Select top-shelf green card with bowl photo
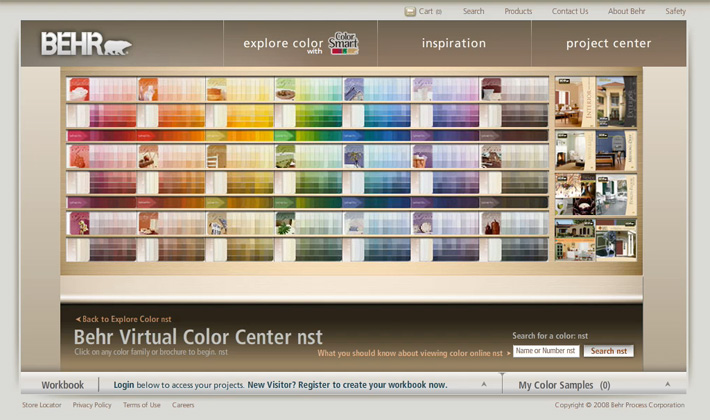Image resolution: width=710 pixels, height=420 pixels. point(285,89)
